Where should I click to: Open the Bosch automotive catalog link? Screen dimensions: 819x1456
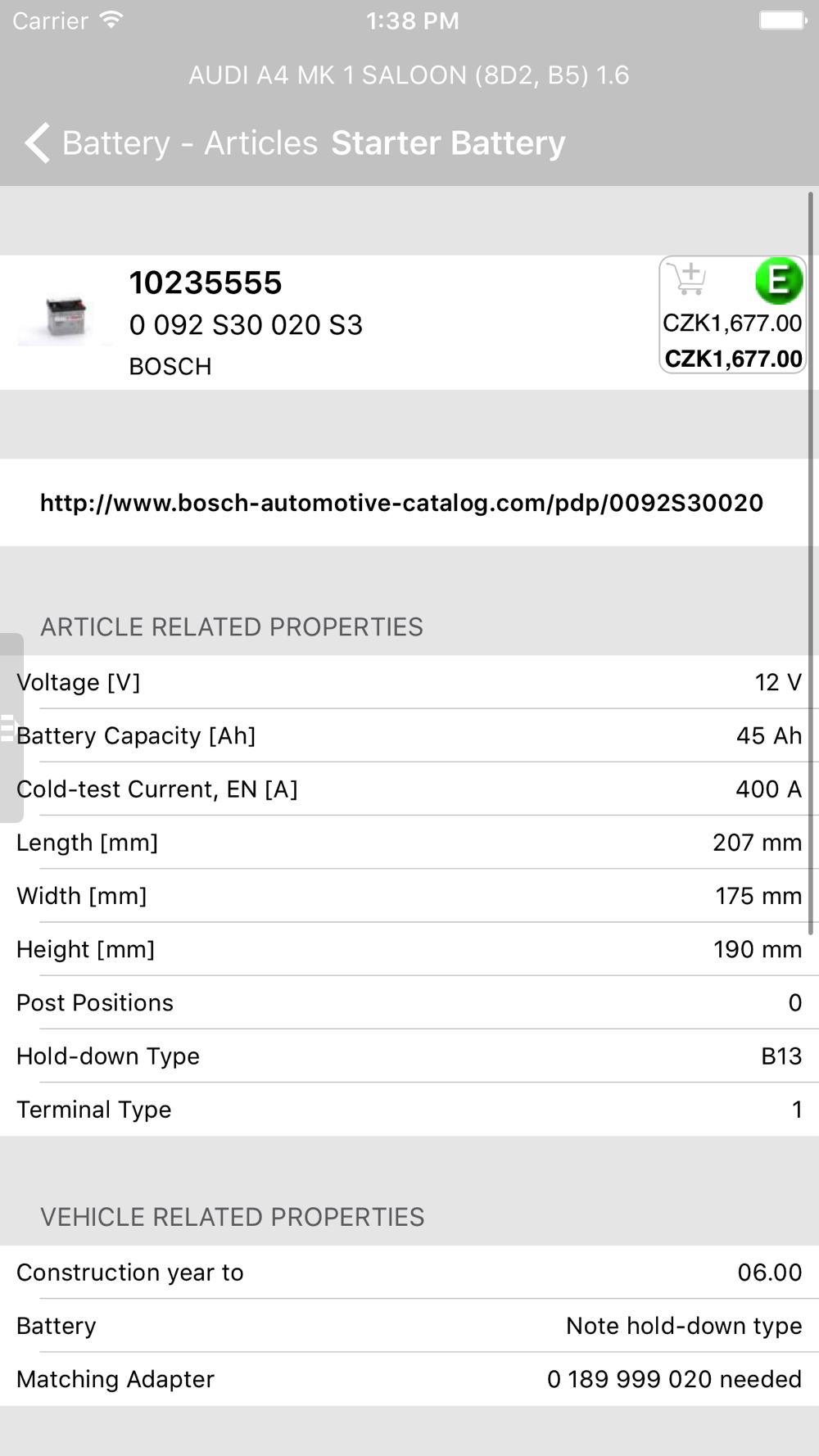(401, 503)
